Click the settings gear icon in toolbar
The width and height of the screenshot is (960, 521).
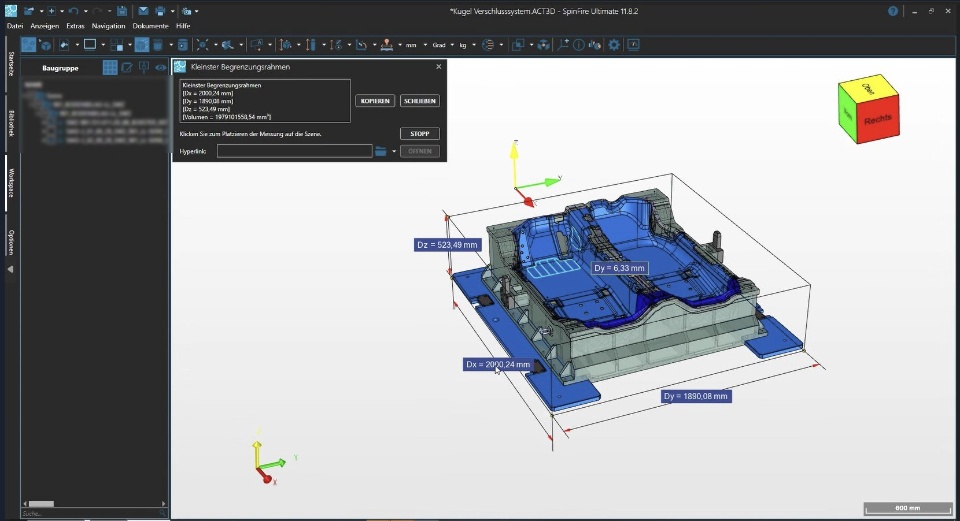613,45
